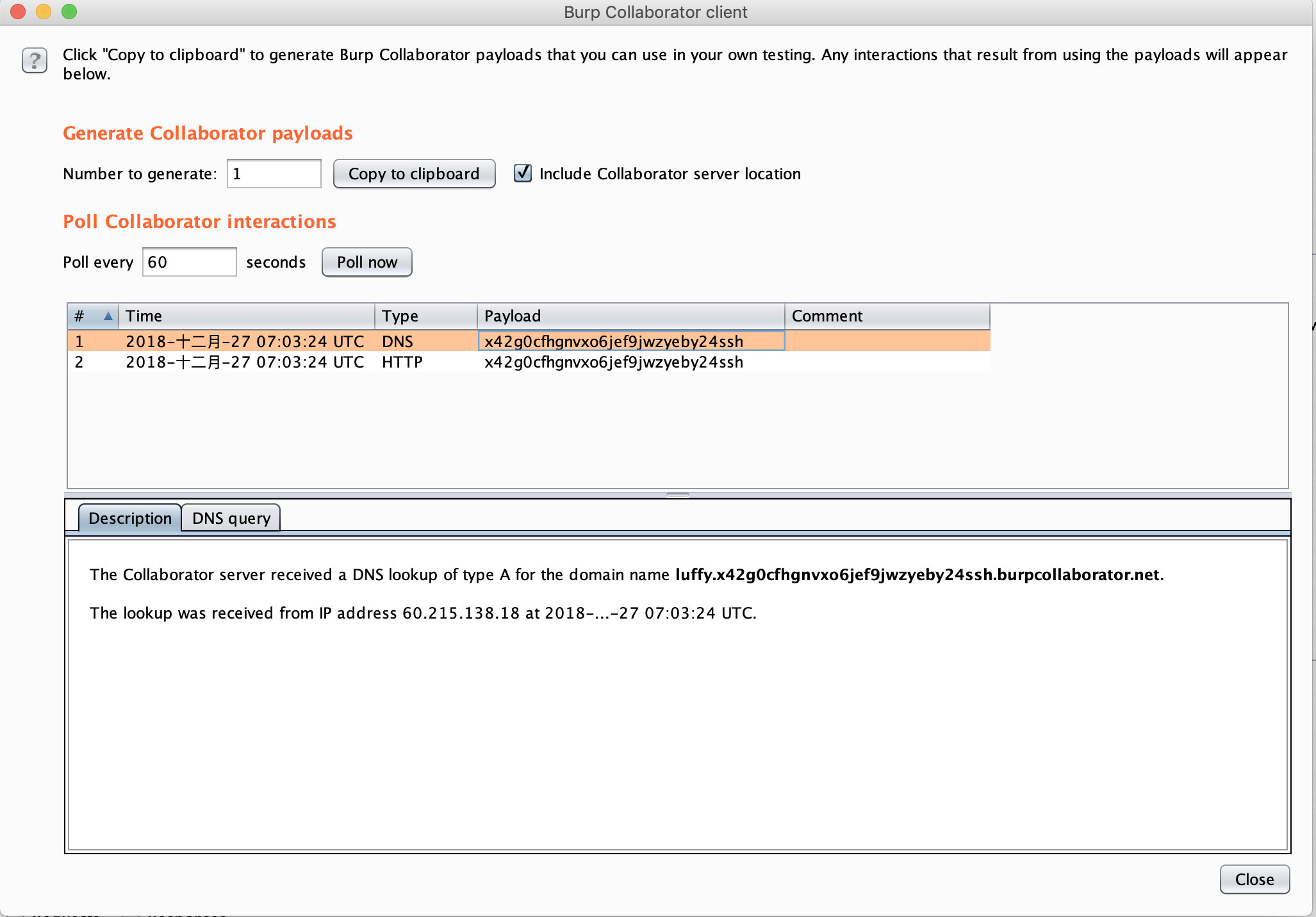1316x917 pixels.
Task: Click the yellow minimize window dot
Action: [x=44, y=12]
